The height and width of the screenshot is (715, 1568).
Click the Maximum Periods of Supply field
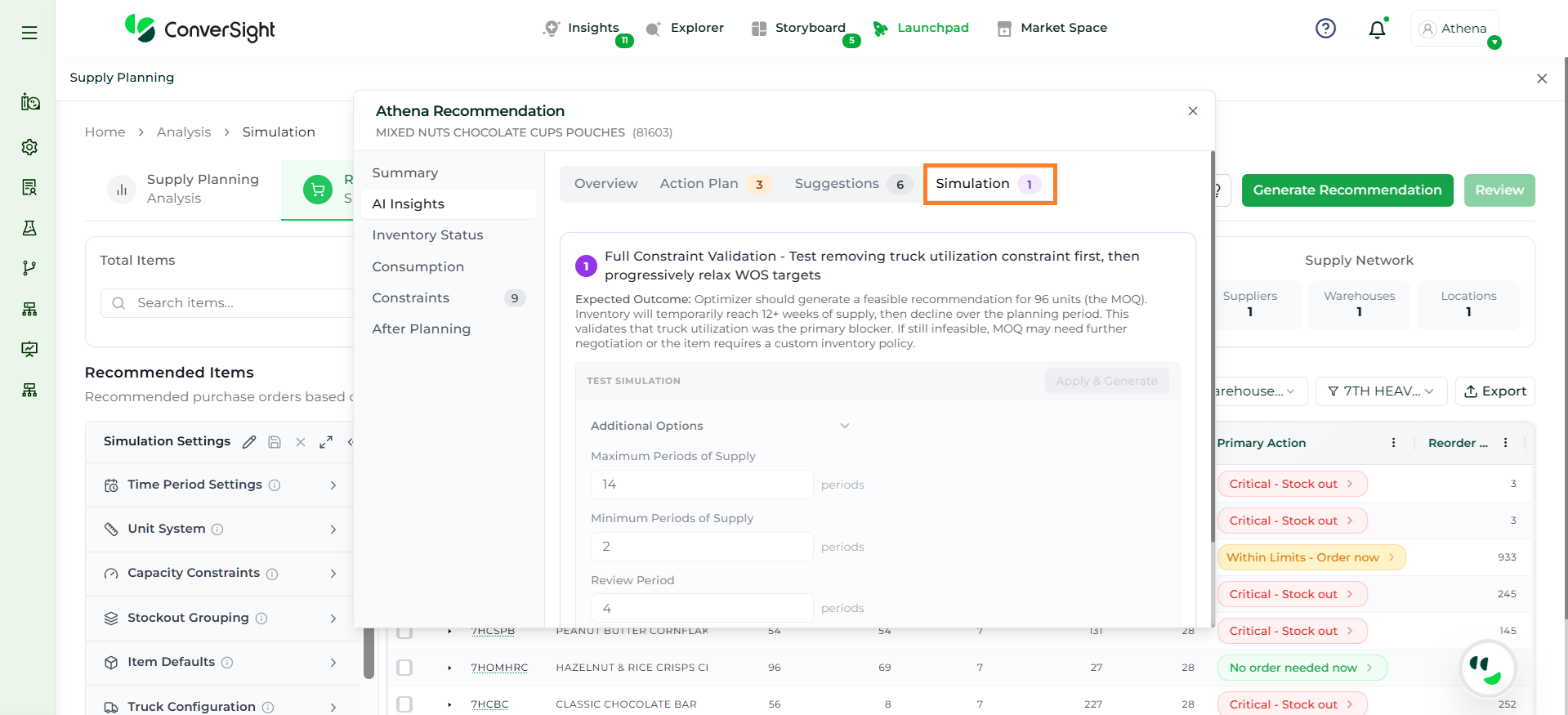click(701, 485)
